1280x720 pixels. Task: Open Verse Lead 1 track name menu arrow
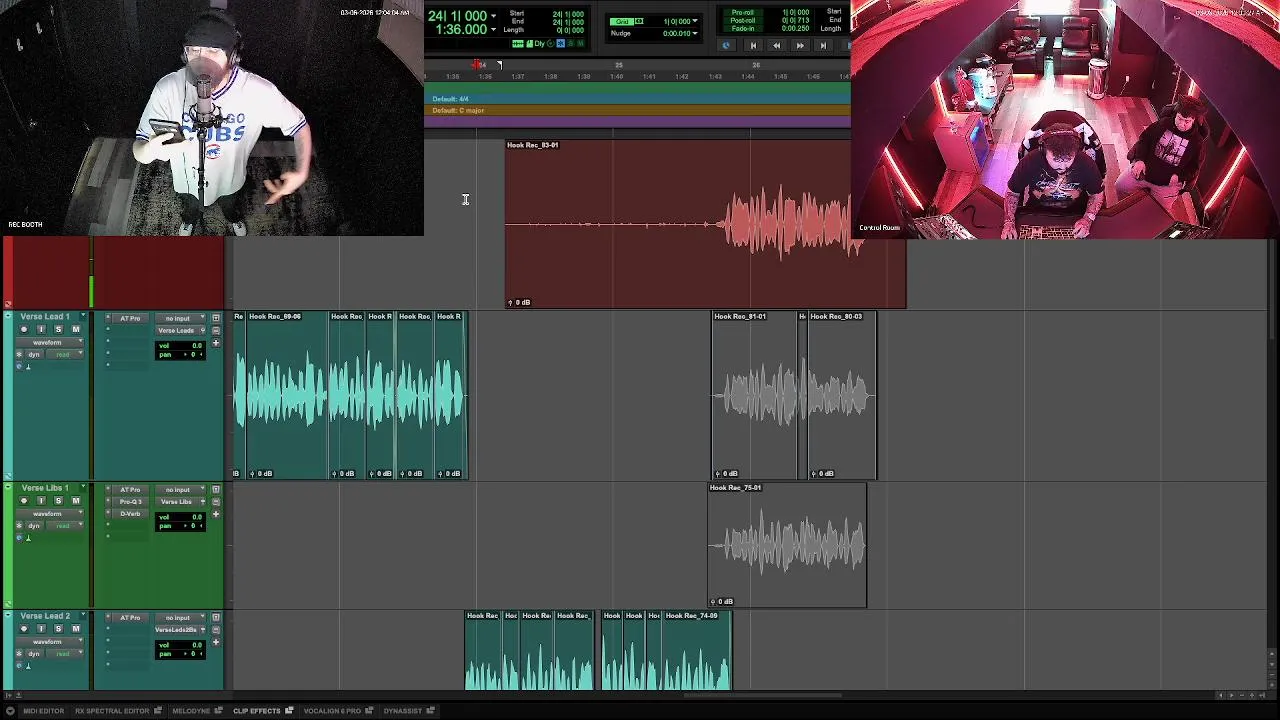83,316
